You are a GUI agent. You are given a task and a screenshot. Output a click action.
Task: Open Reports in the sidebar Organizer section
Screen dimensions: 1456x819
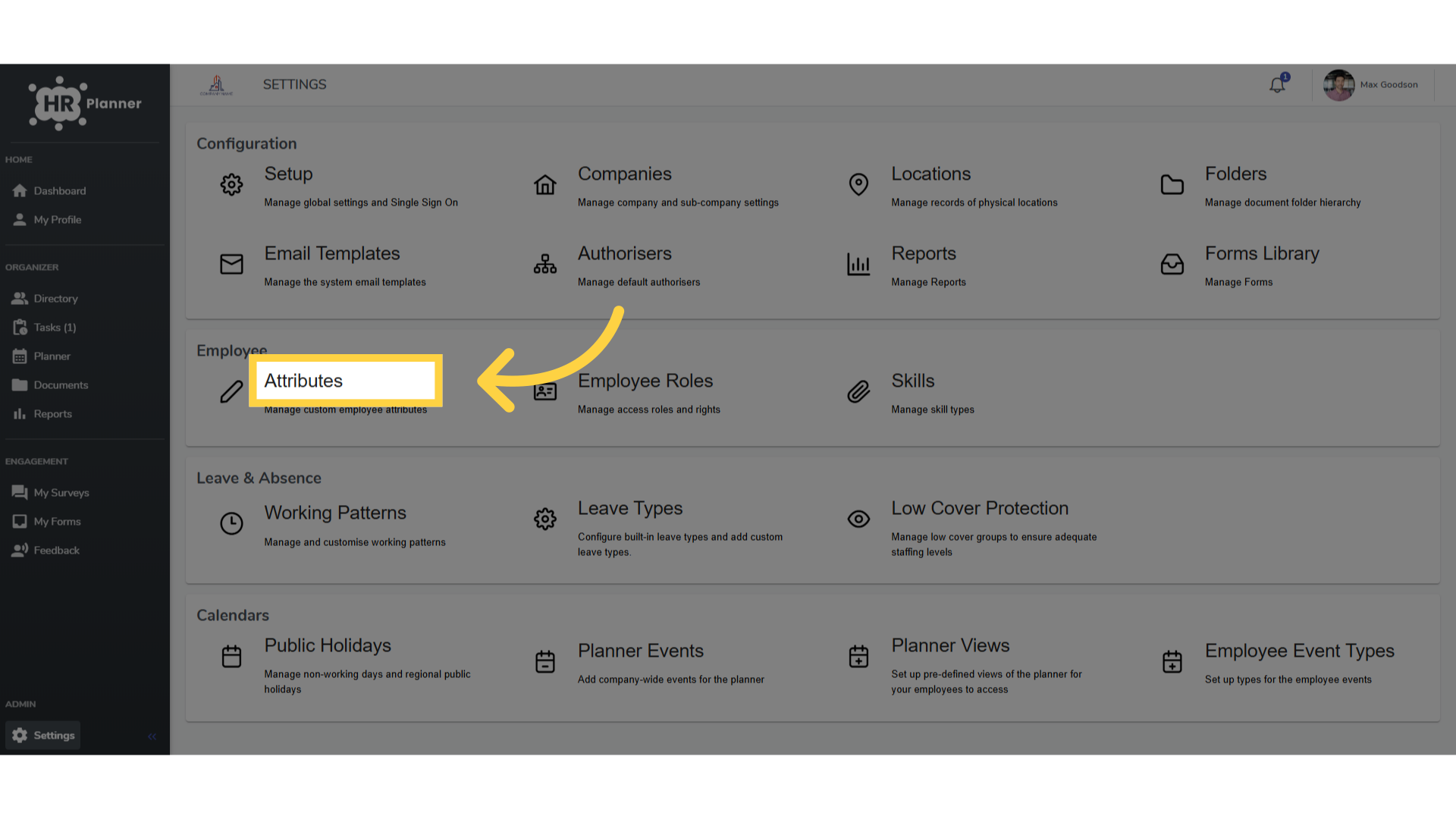tap(42, 414)
